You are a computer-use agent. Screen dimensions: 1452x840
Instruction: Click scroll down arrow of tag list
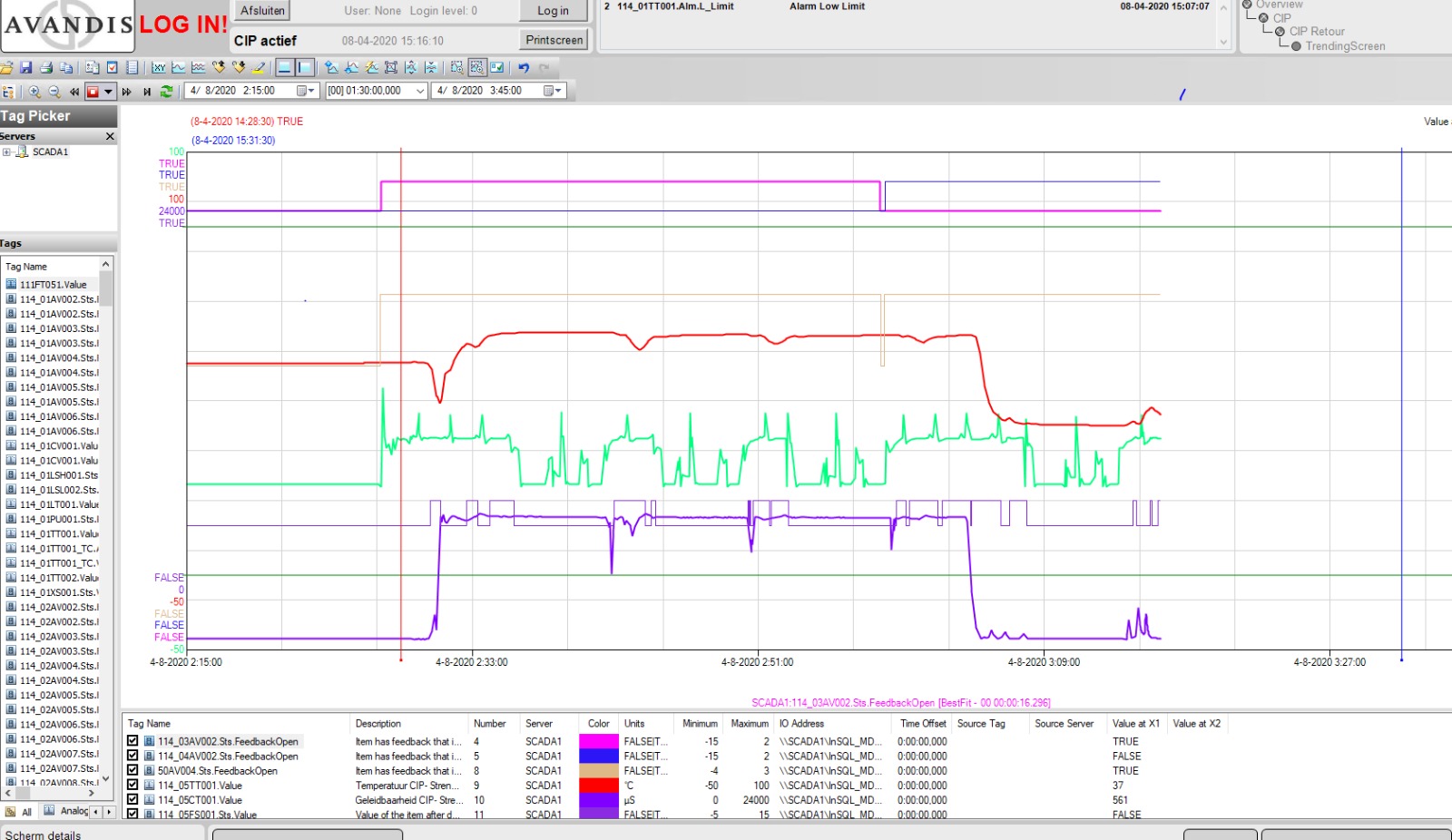pyautogui.click(x=106, y=779)
